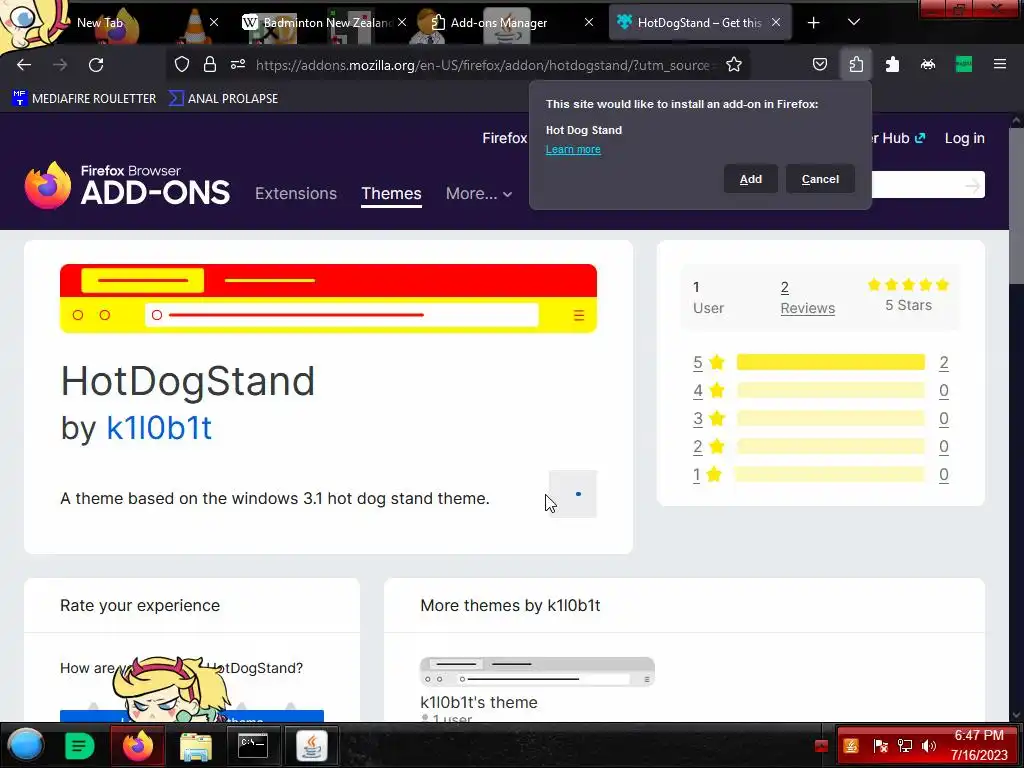The height and width of the screenshot is (768, 1024).
Task: Submit search with the arrow icon
Action: 972,185
